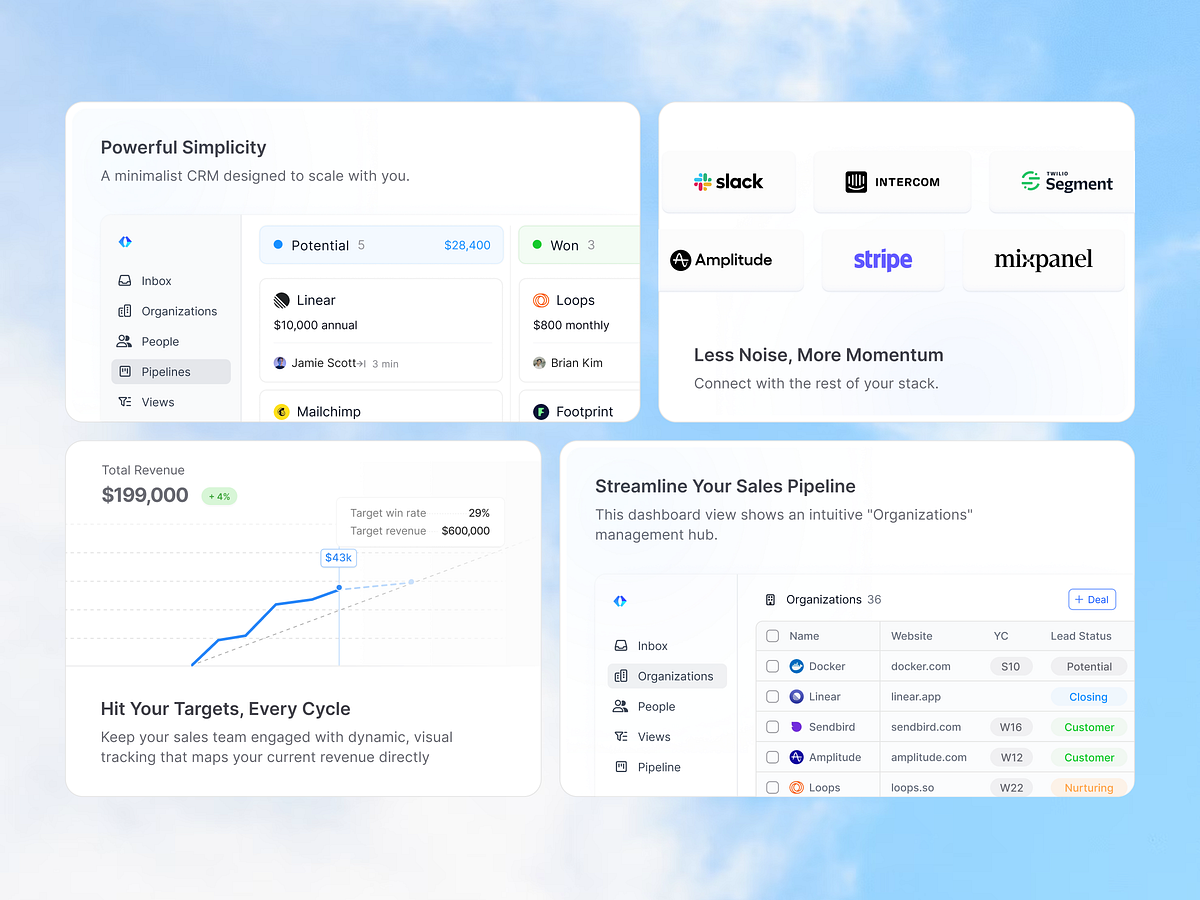Click the $600,000 target revenue value
Viewport: 1200px width, 900px height.
point(466,531)
